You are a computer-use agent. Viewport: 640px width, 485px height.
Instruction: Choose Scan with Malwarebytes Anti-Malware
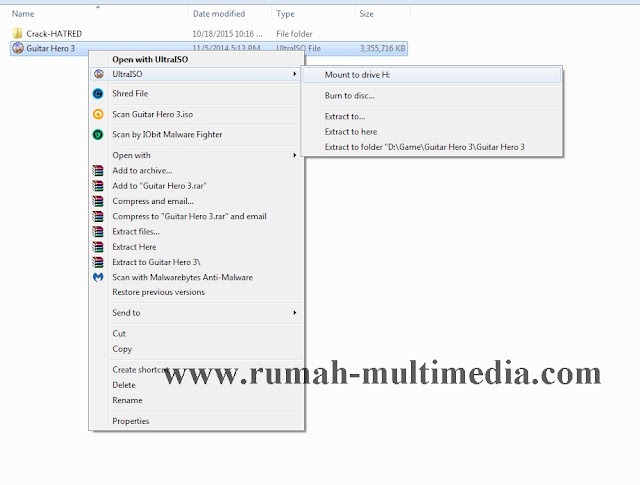coord(182,277)
